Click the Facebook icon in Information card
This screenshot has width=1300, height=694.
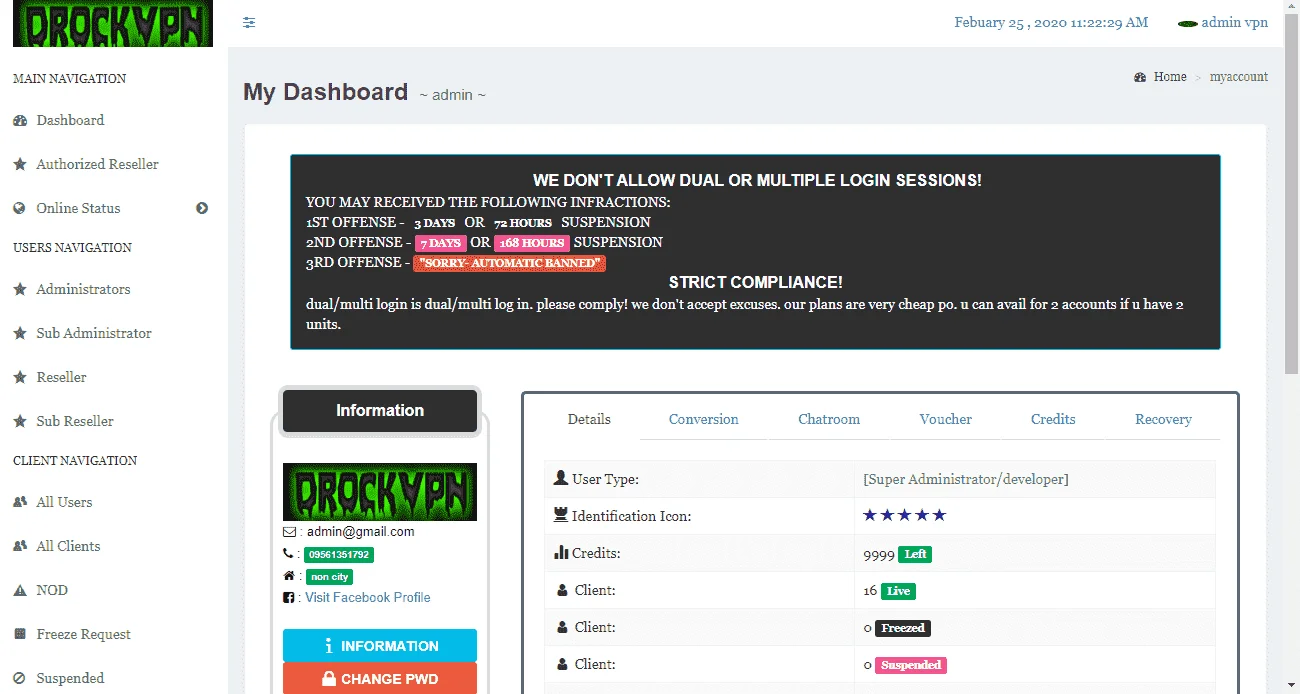[289, 597]
